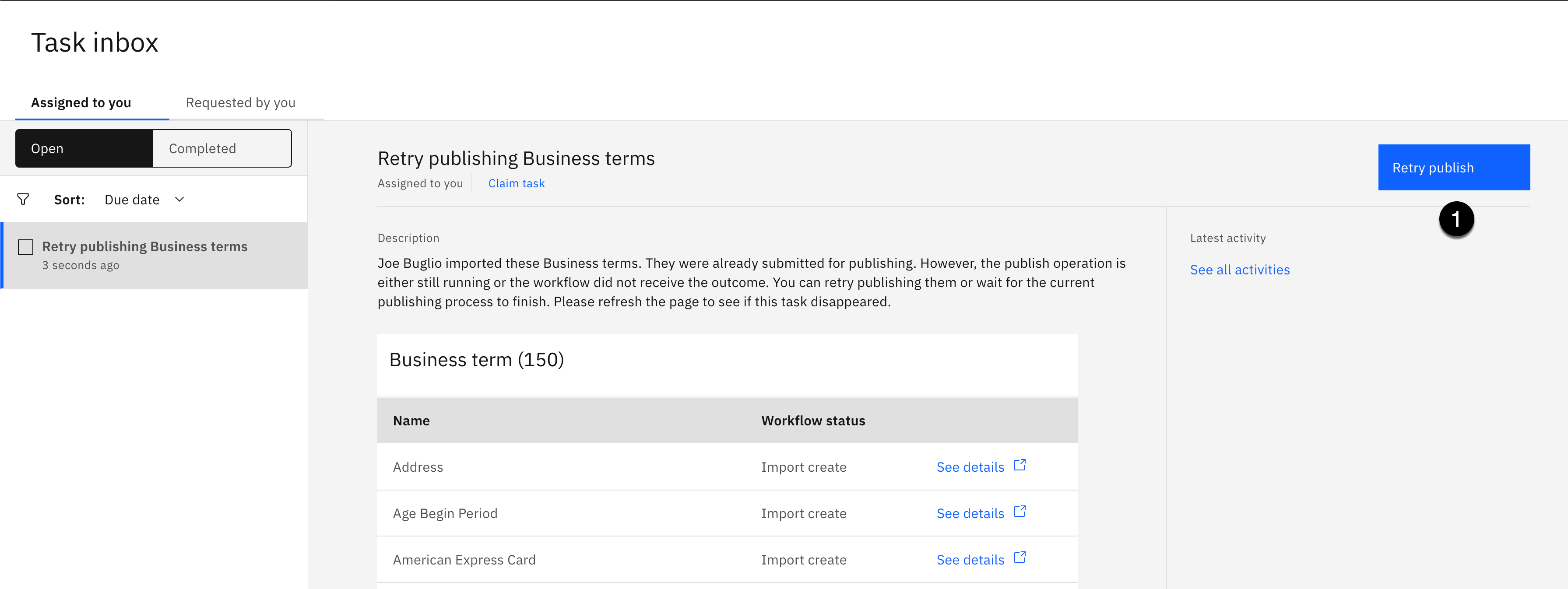Open See all activities link

[x=1239, y=270]
